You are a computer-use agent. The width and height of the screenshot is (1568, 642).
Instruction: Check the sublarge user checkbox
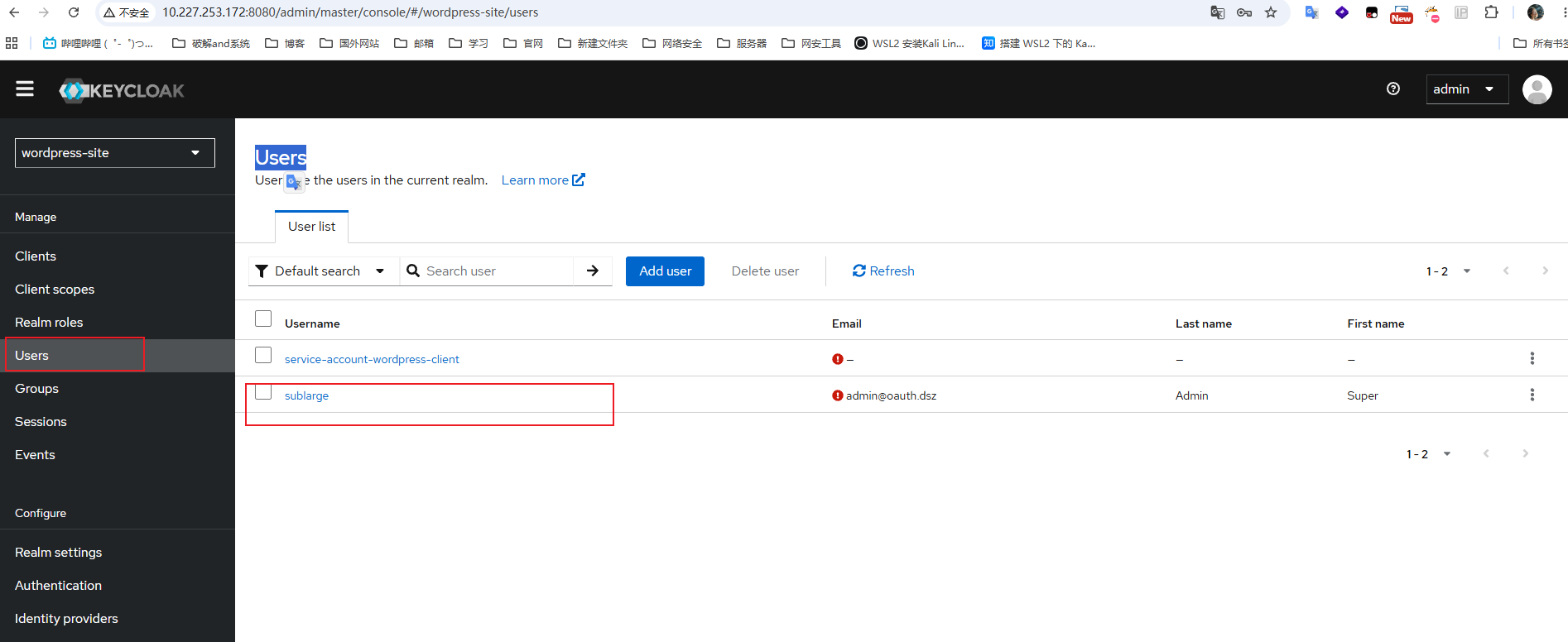pos(263,391)
